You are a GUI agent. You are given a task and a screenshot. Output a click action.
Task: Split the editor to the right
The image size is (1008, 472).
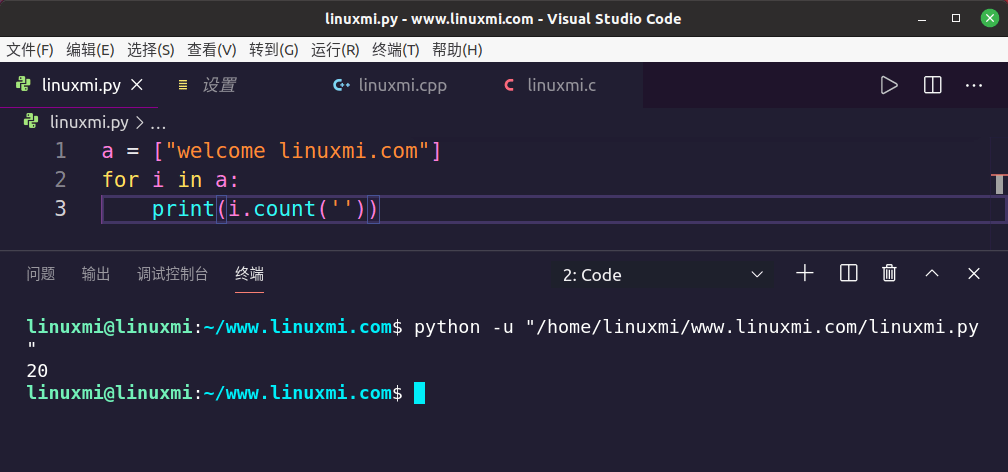tap(932, 85)
